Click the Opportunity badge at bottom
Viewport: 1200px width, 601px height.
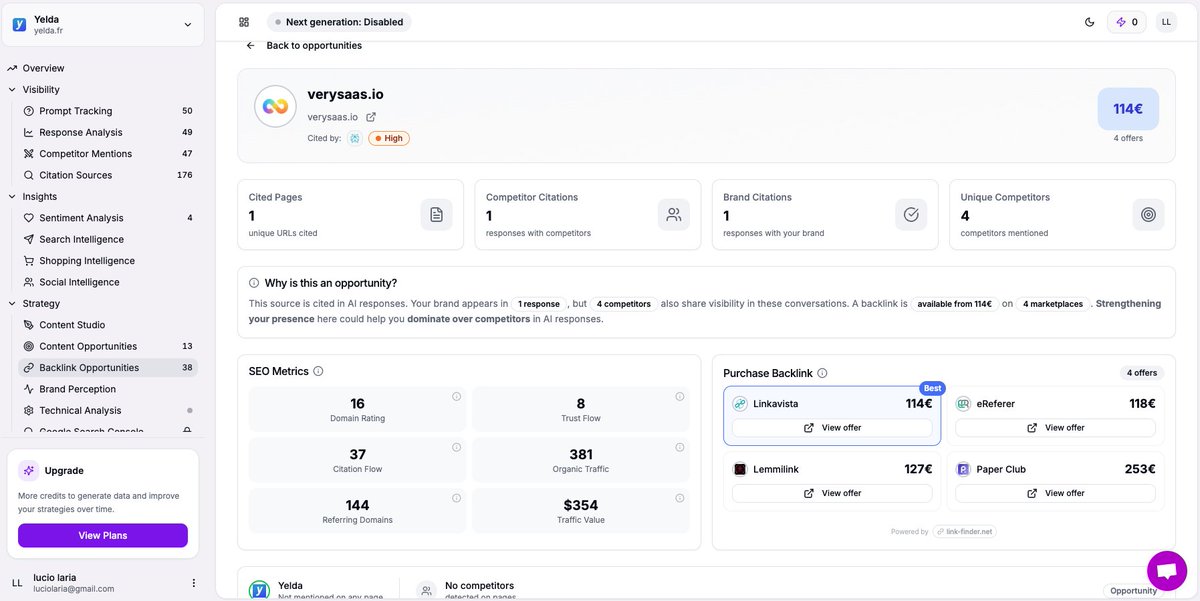[x=1133, y=591]
